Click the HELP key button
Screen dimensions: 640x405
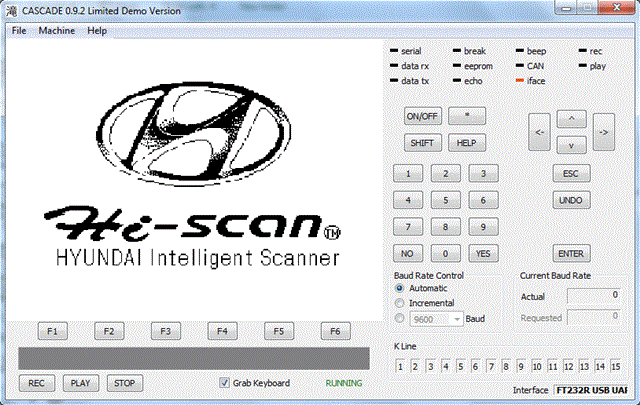[x=467, y=143]
